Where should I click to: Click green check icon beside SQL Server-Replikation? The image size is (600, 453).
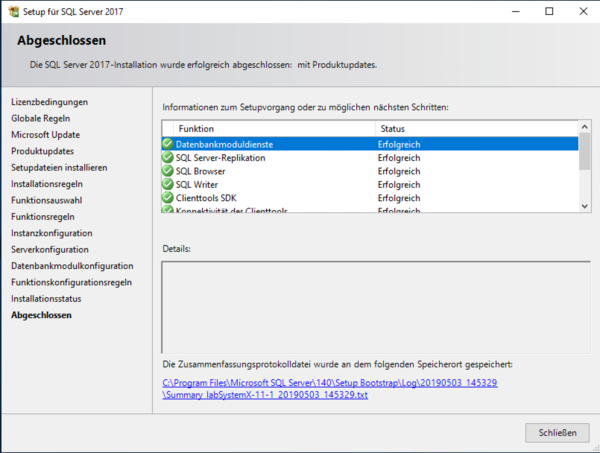coord(168,157)
